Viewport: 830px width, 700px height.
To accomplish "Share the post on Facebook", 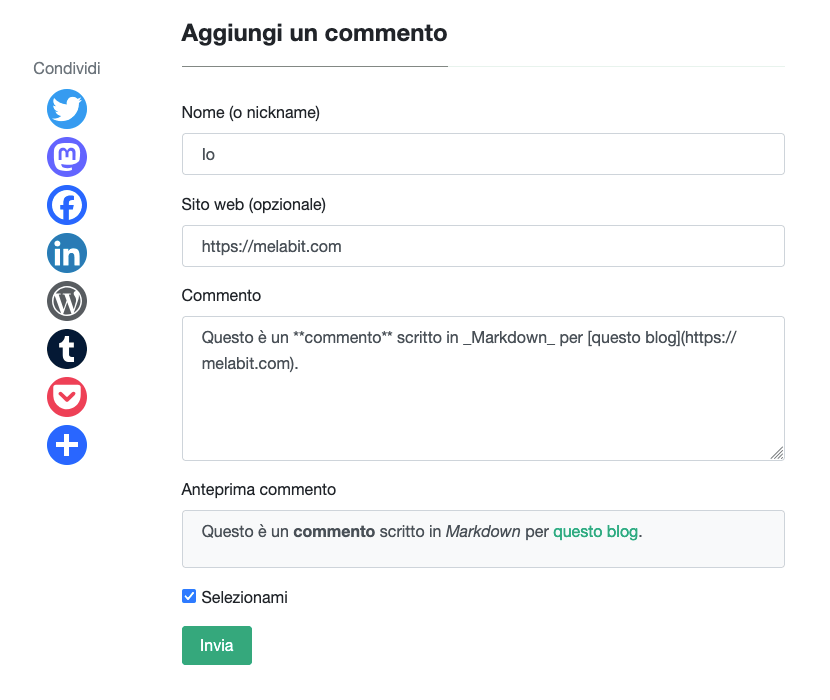I will pos(66,205).
